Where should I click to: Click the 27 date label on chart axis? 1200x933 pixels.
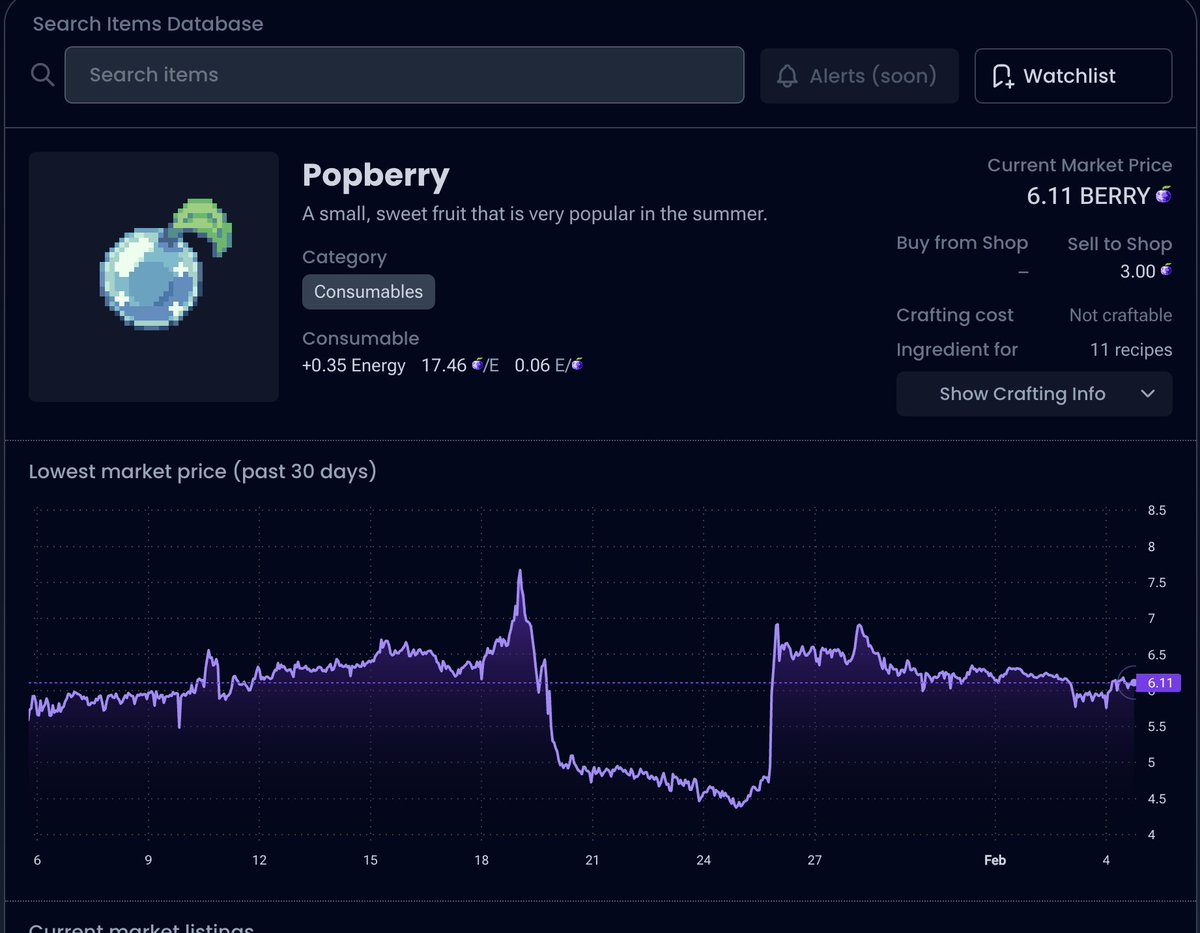815,860
